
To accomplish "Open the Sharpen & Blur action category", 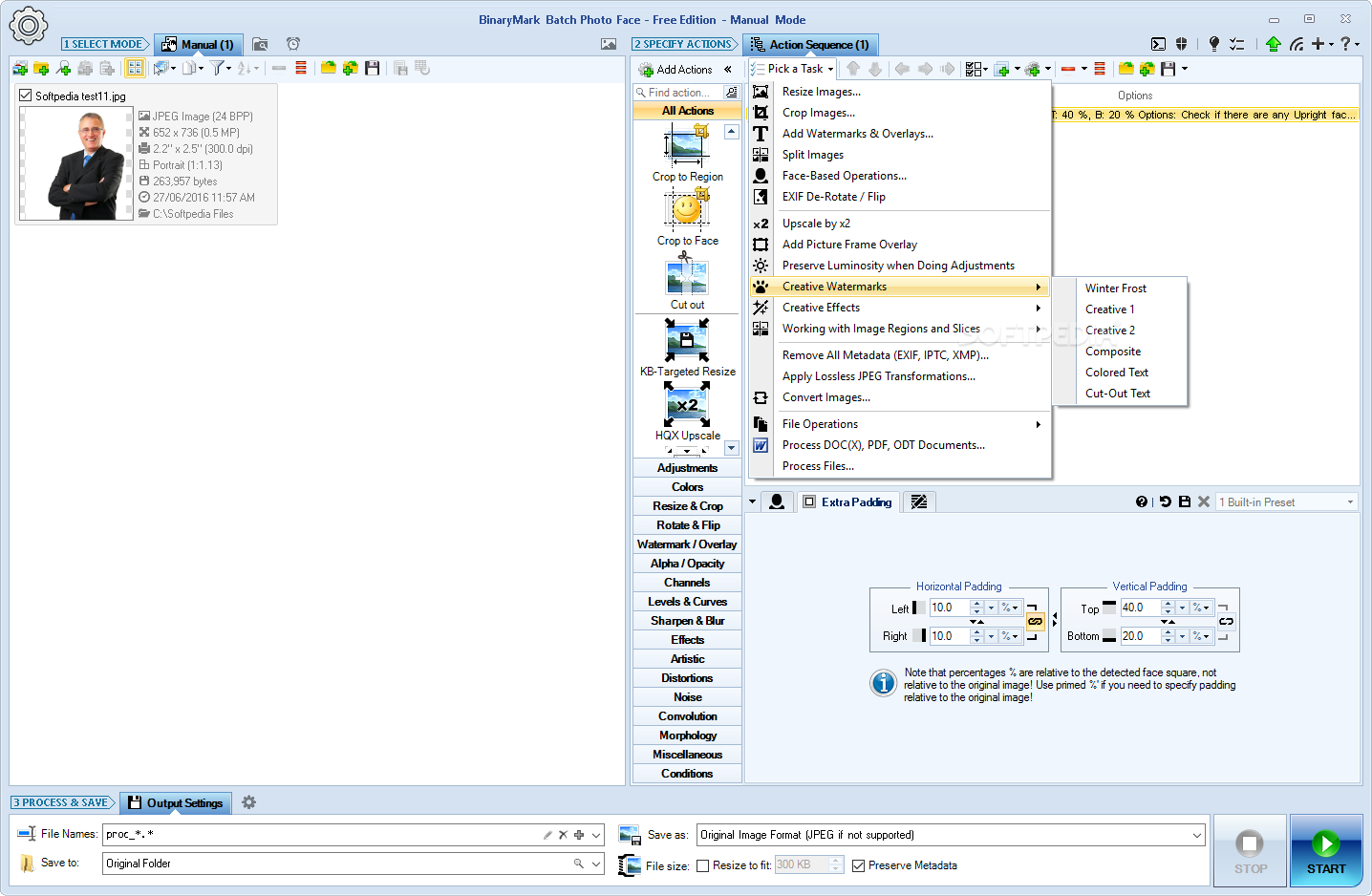I will (x=687, y=621).
